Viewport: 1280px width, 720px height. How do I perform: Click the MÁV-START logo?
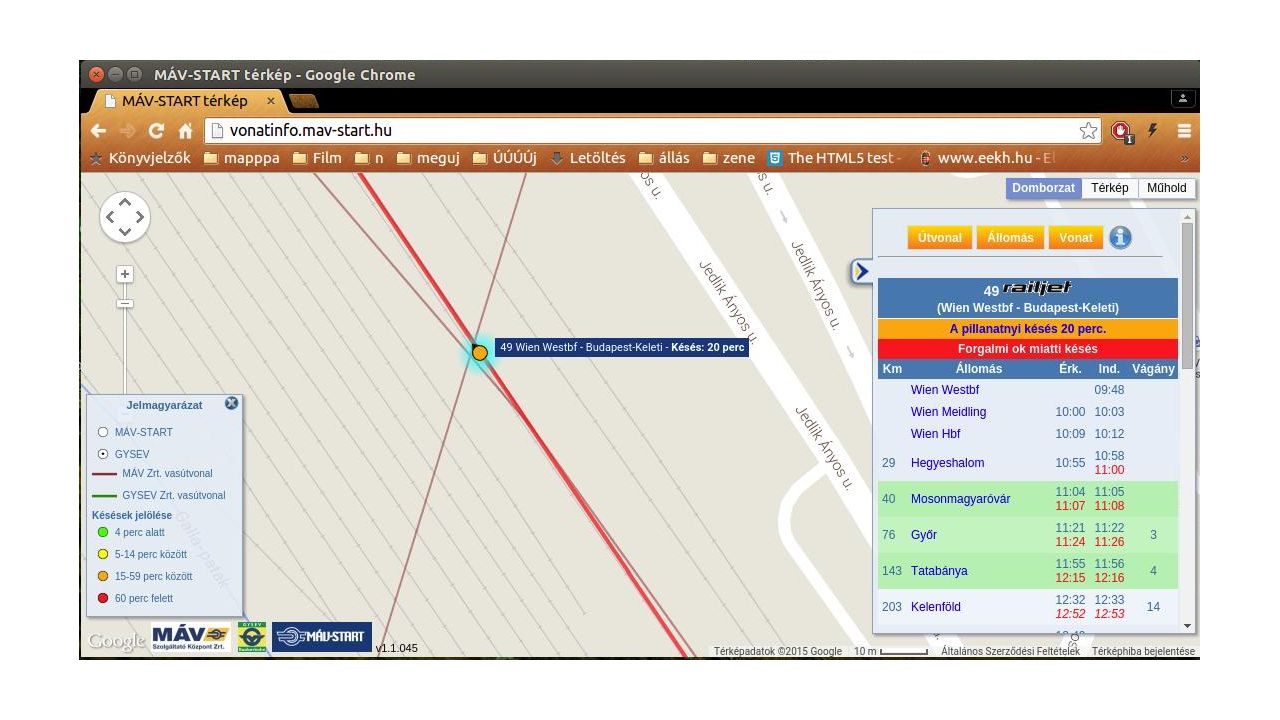tap(322, 637)
